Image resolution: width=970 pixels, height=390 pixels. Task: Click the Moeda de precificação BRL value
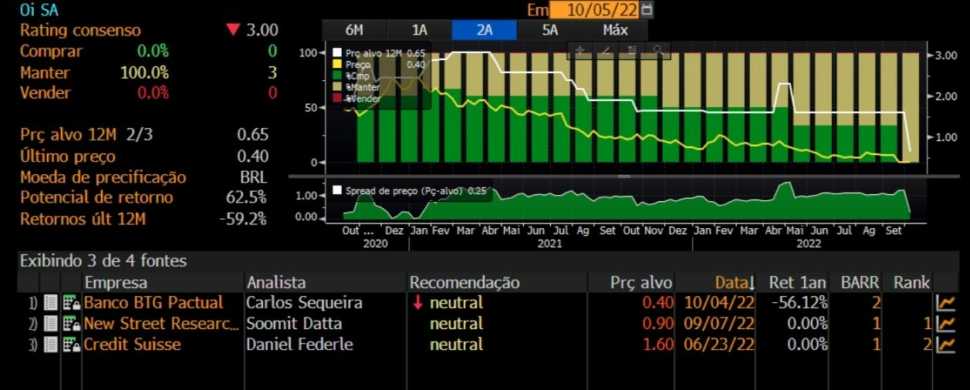click(253, 177)
